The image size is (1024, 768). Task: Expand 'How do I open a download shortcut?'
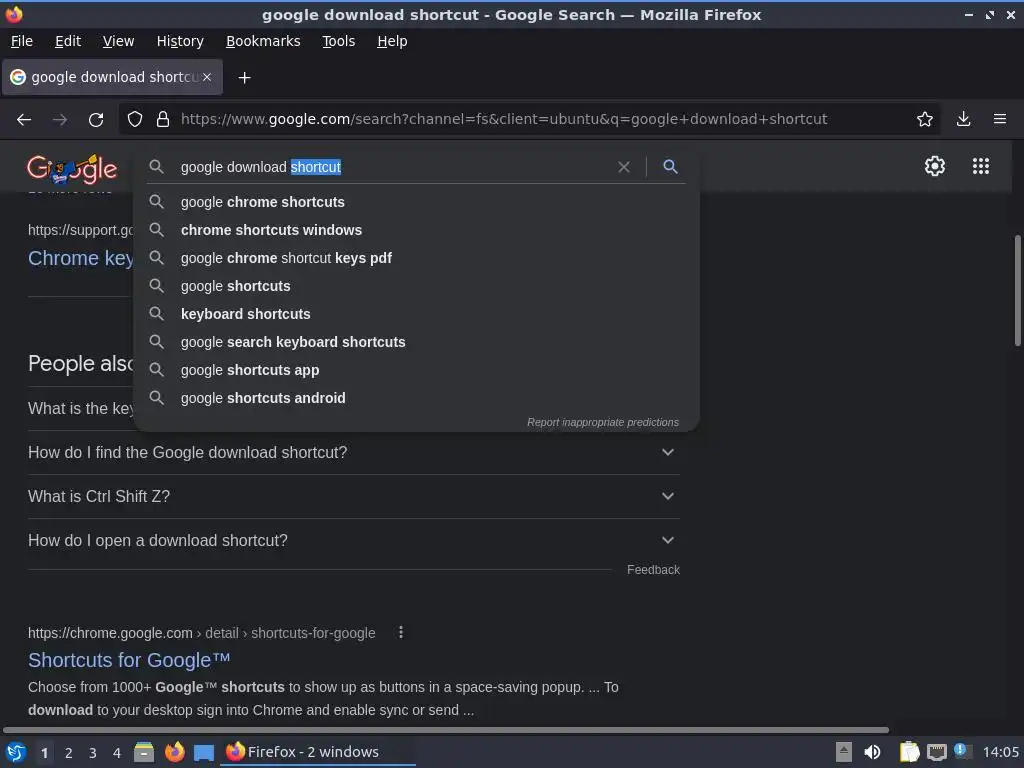tap(353, 541)
